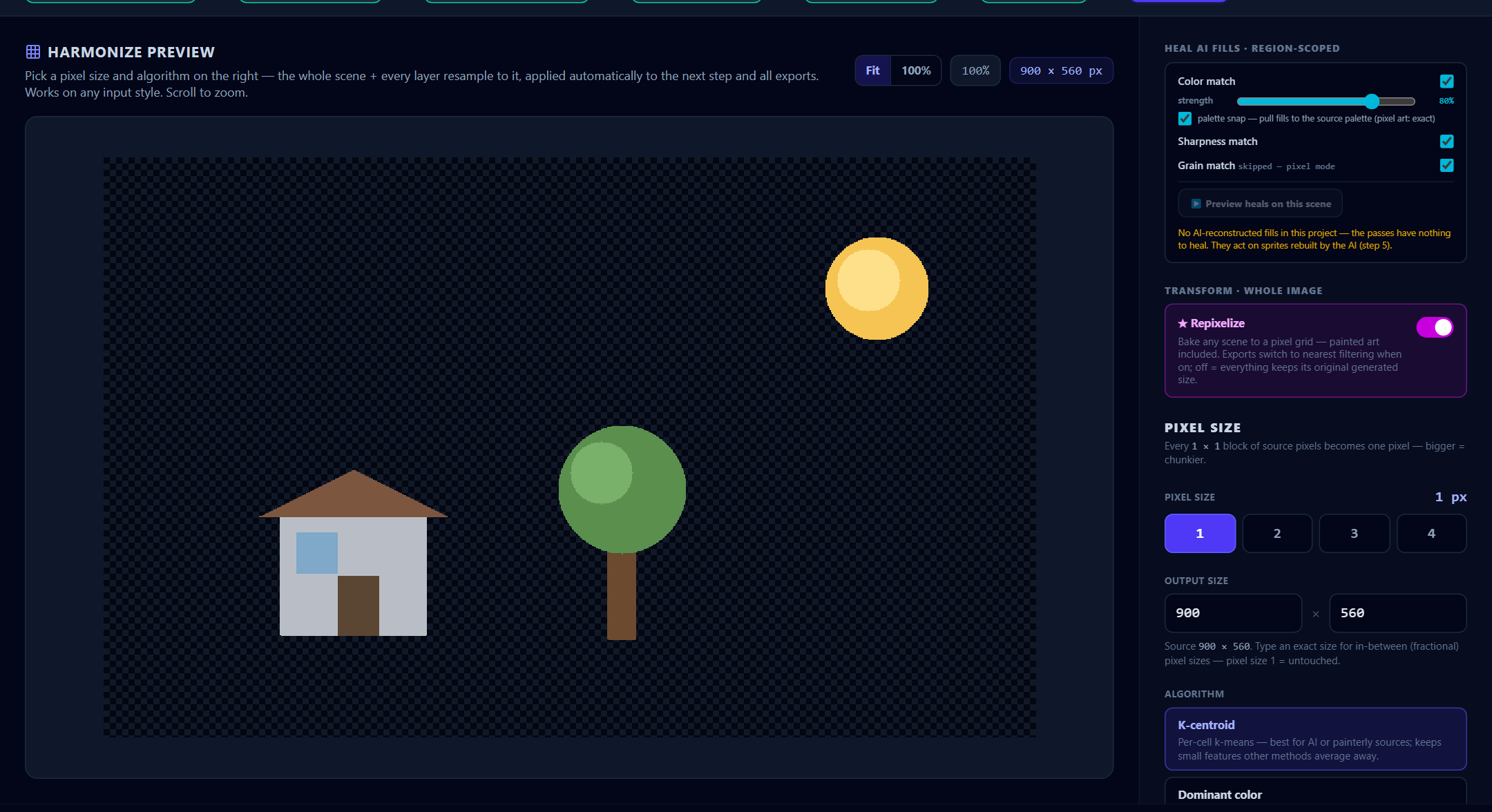Toggle Sharpness match checkbox
1492x812 pixels.
[x=1446, y=142]
